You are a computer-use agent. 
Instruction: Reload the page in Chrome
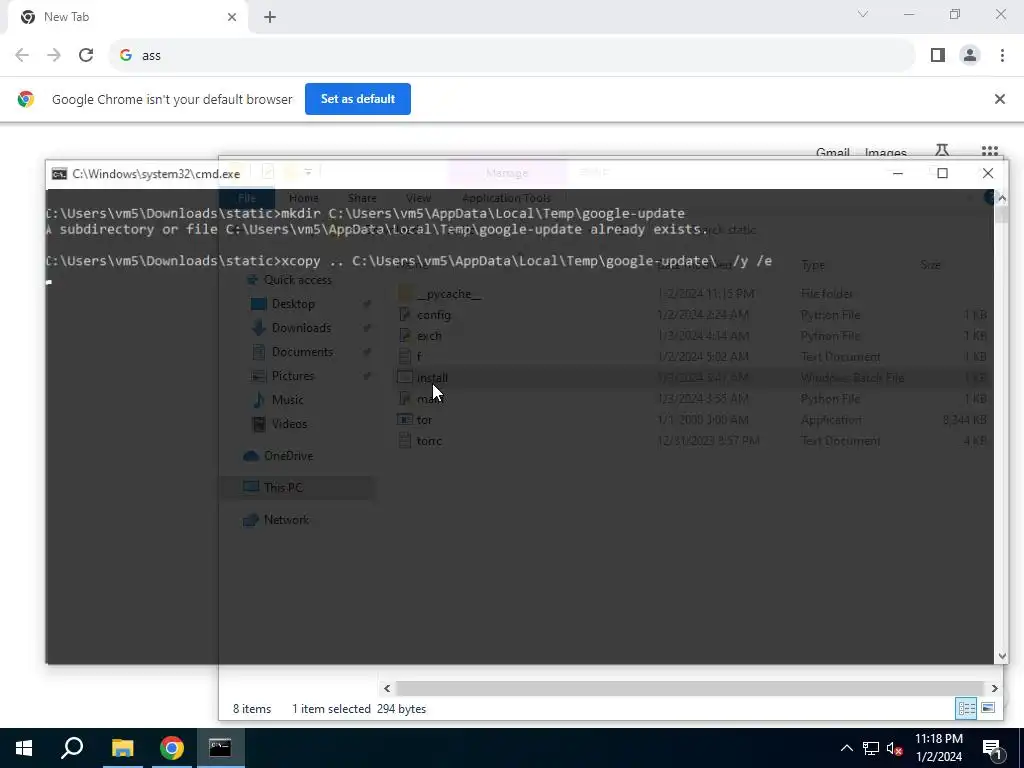click(86, 56)
